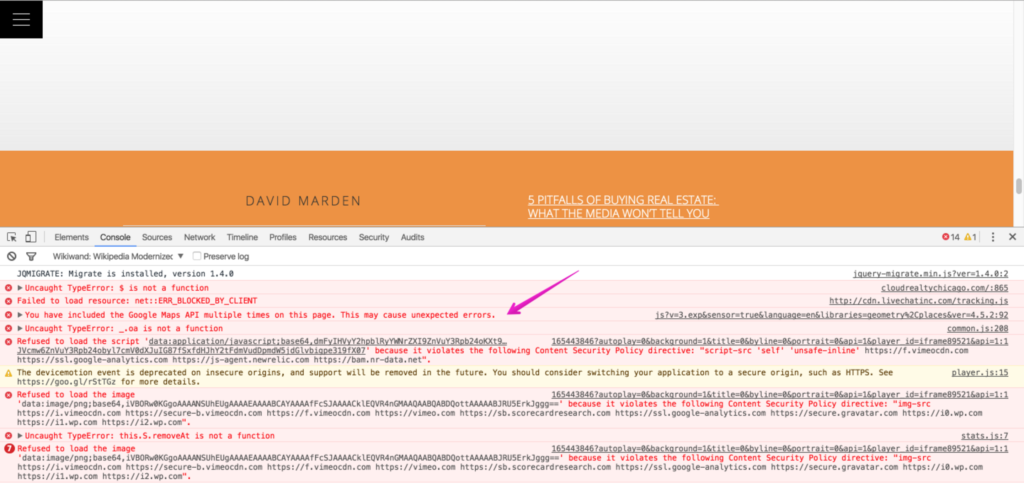This screenshot has height=484, width=1024.
Task: Click warning triangle beside devicemotion message
Action: pyautogui.click(x=8, y=373)
